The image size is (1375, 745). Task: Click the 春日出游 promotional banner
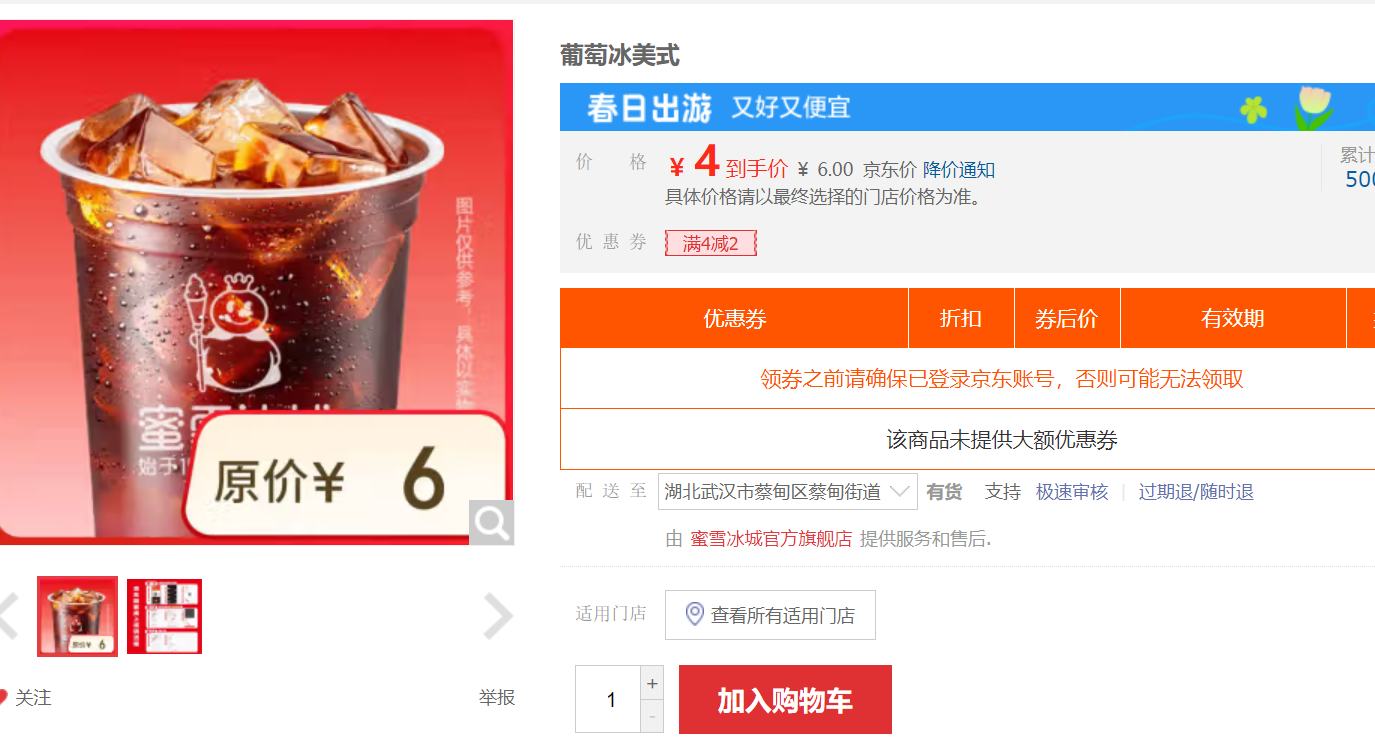[967, 107]
